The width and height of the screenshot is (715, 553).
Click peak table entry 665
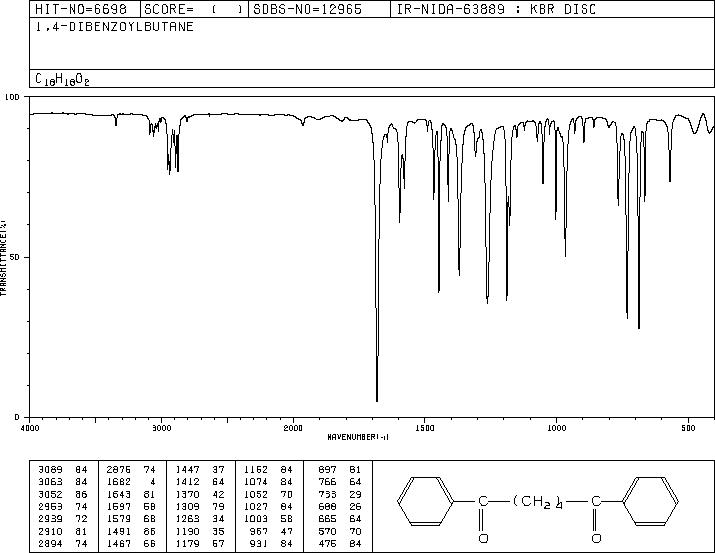327,519
